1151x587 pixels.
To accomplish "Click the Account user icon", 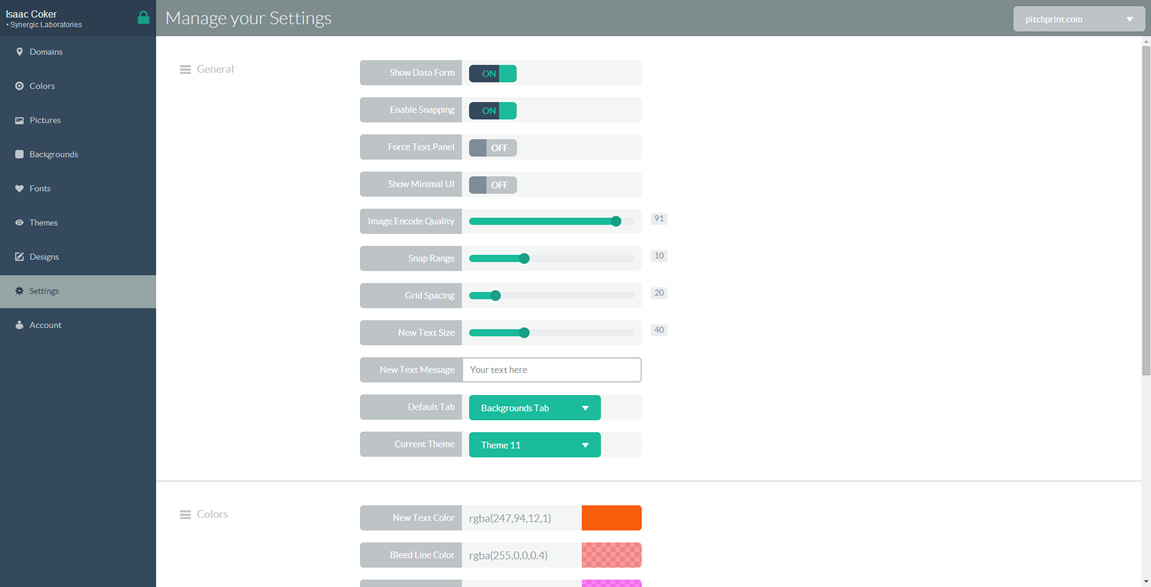I will 20,325.
